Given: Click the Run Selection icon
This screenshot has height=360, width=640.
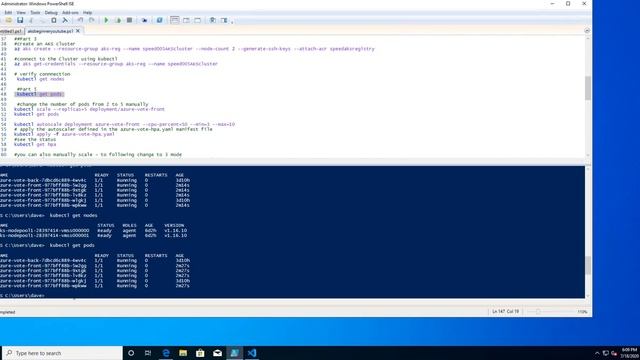Looking at the screenshot, I should pyautogui.click(x=118, y=20).
